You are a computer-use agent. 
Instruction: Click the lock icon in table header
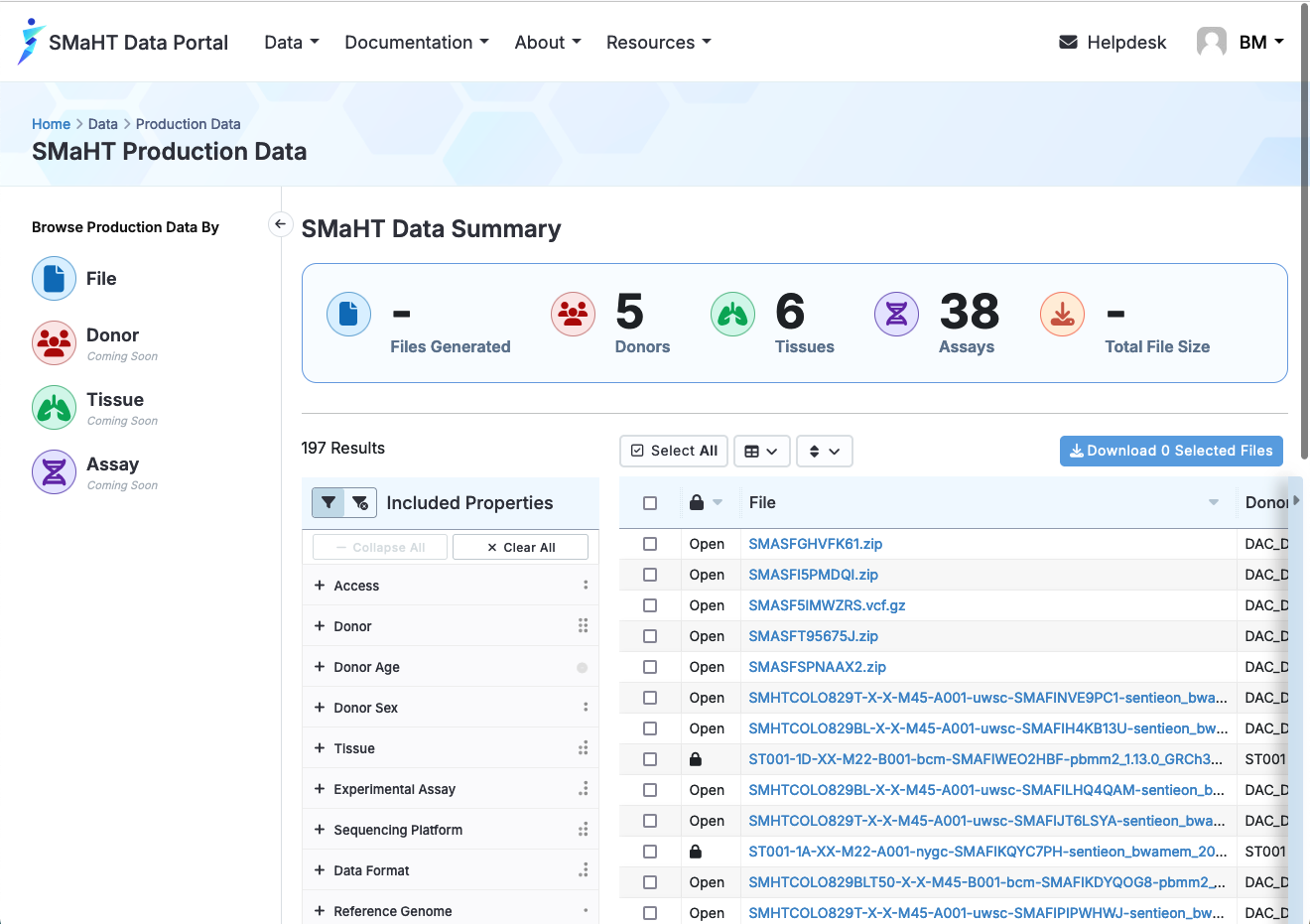click(x=697, y=502)
